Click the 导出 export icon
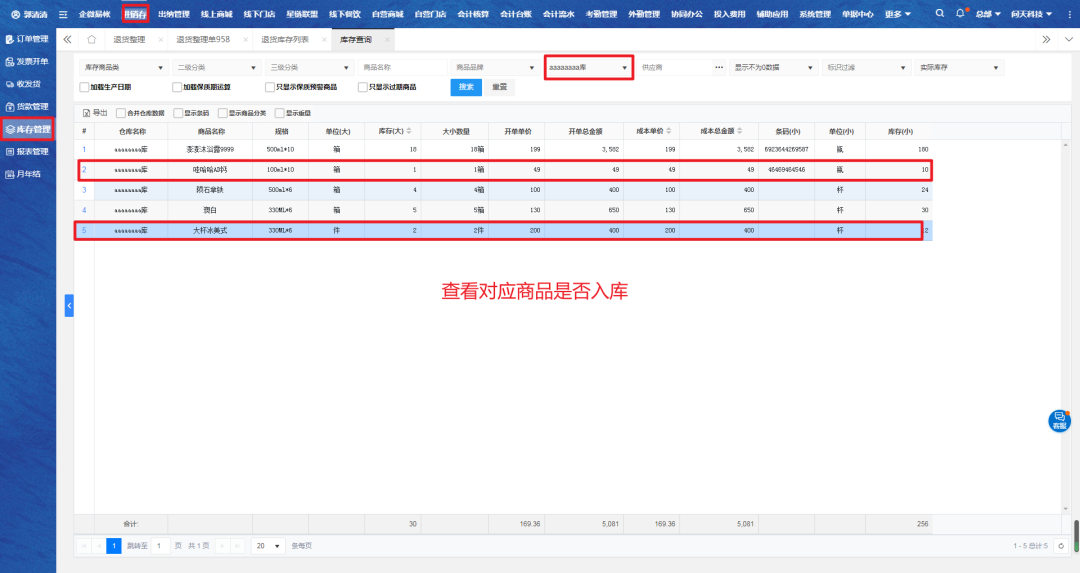The width and height of the screenshot is (1080, 573). click(85, 113)
